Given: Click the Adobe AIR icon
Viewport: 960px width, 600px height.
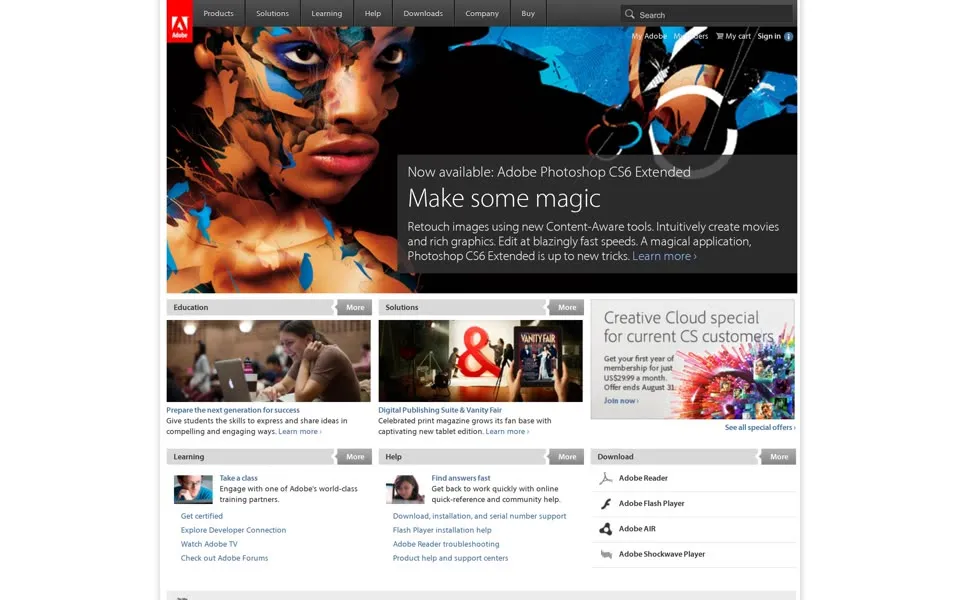Looking at the screenshot, I should (x=606, y=529).
